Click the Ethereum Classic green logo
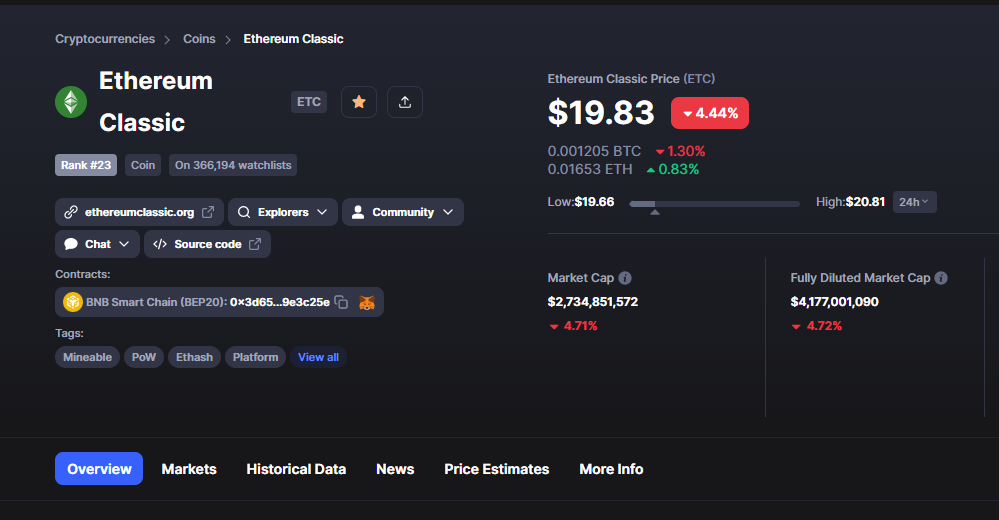Viewport: 999px width, 520px height. [x=71, y=102]
